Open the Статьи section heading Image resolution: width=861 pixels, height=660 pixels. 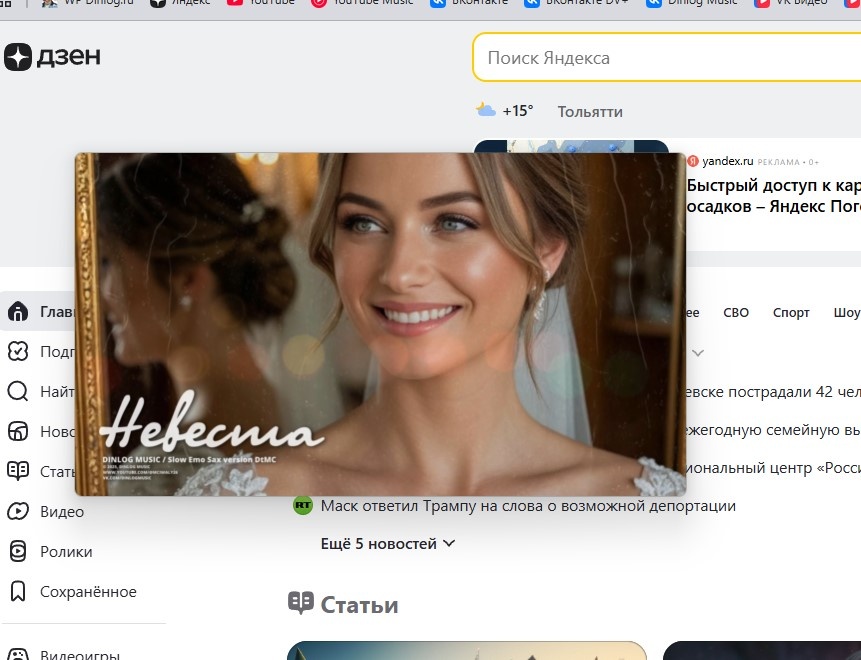click(x=343, y=604)
